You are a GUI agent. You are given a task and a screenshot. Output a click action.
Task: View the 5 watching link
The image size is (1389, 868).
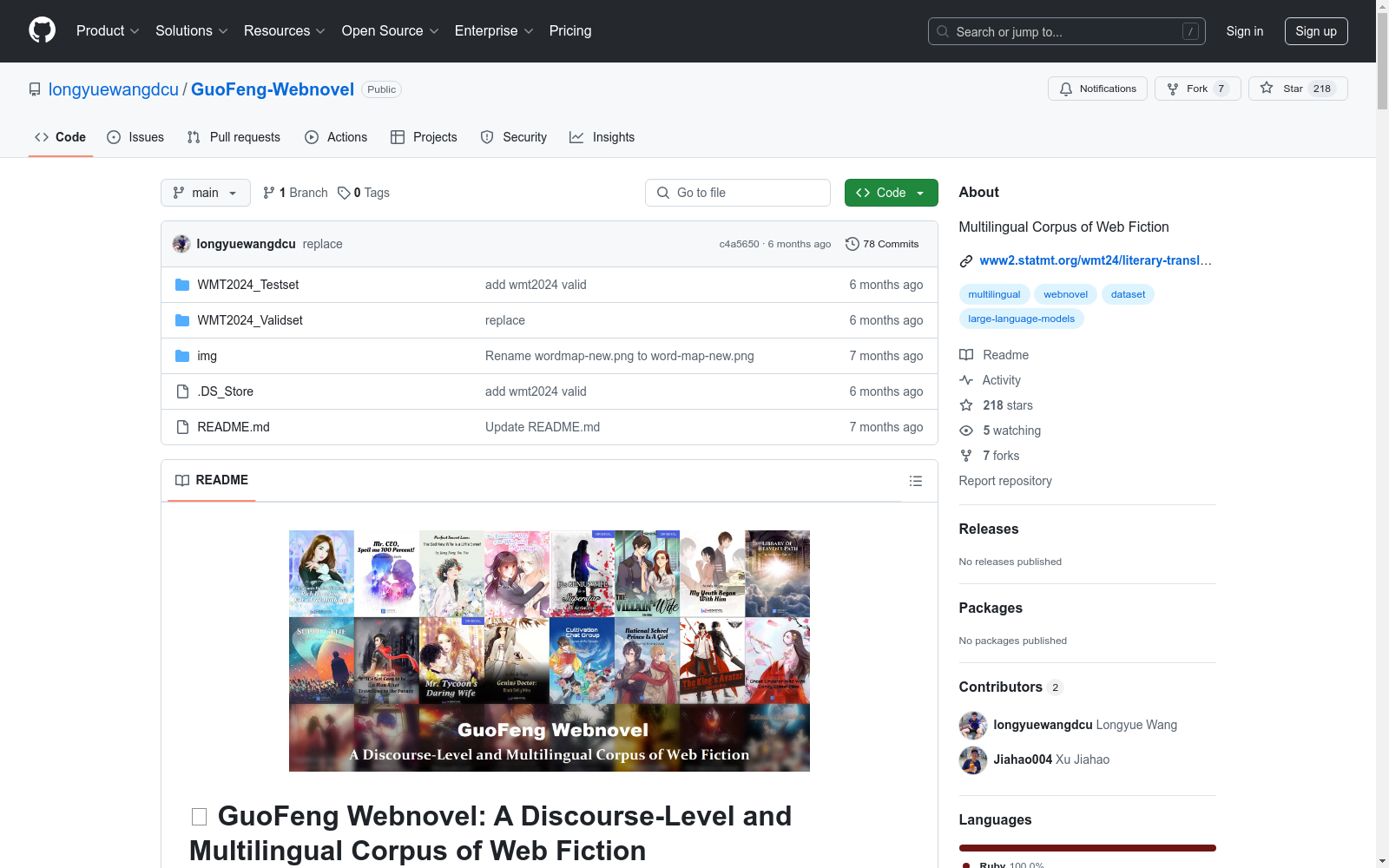(x=1000, y=431)
